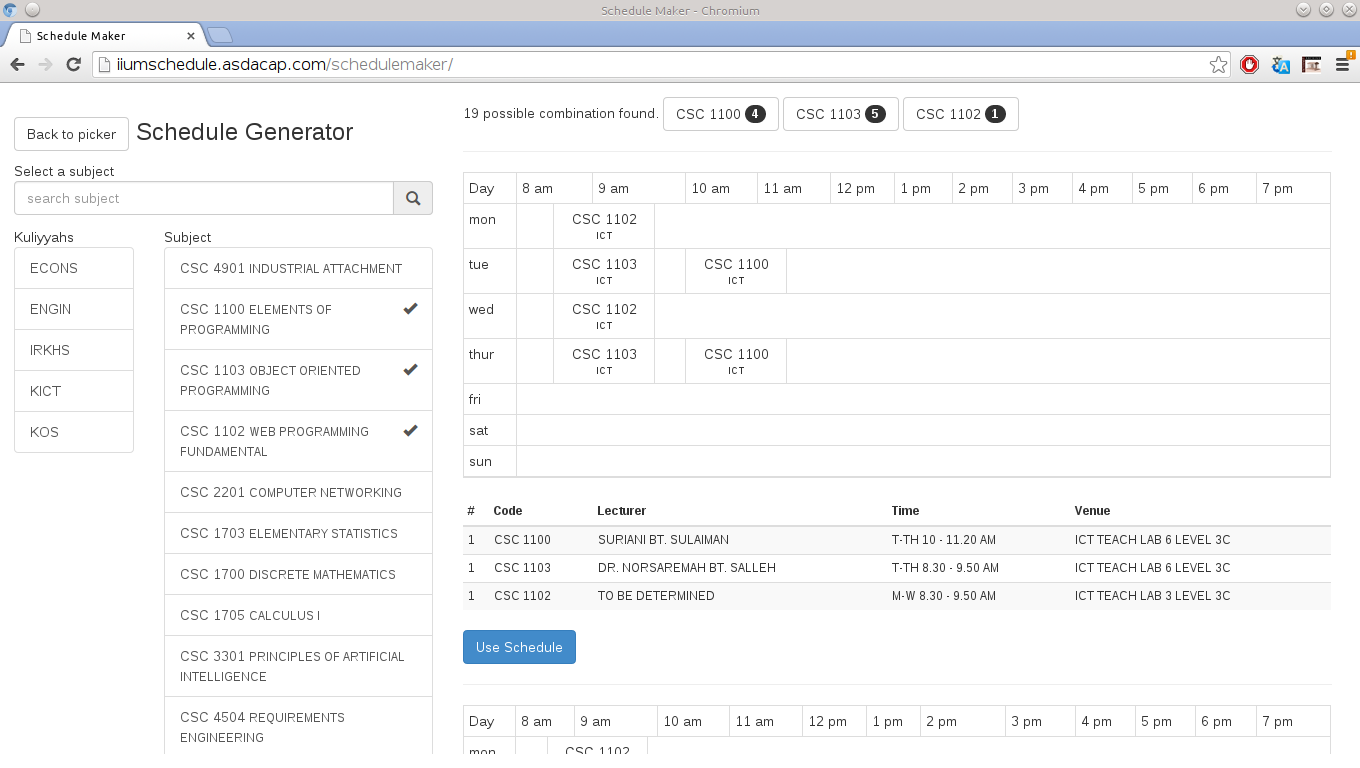Click lecturer DR. NORSAREMAH BT. SALLEH
Screen dimensions: 1360x768
(x=687, y=568)
